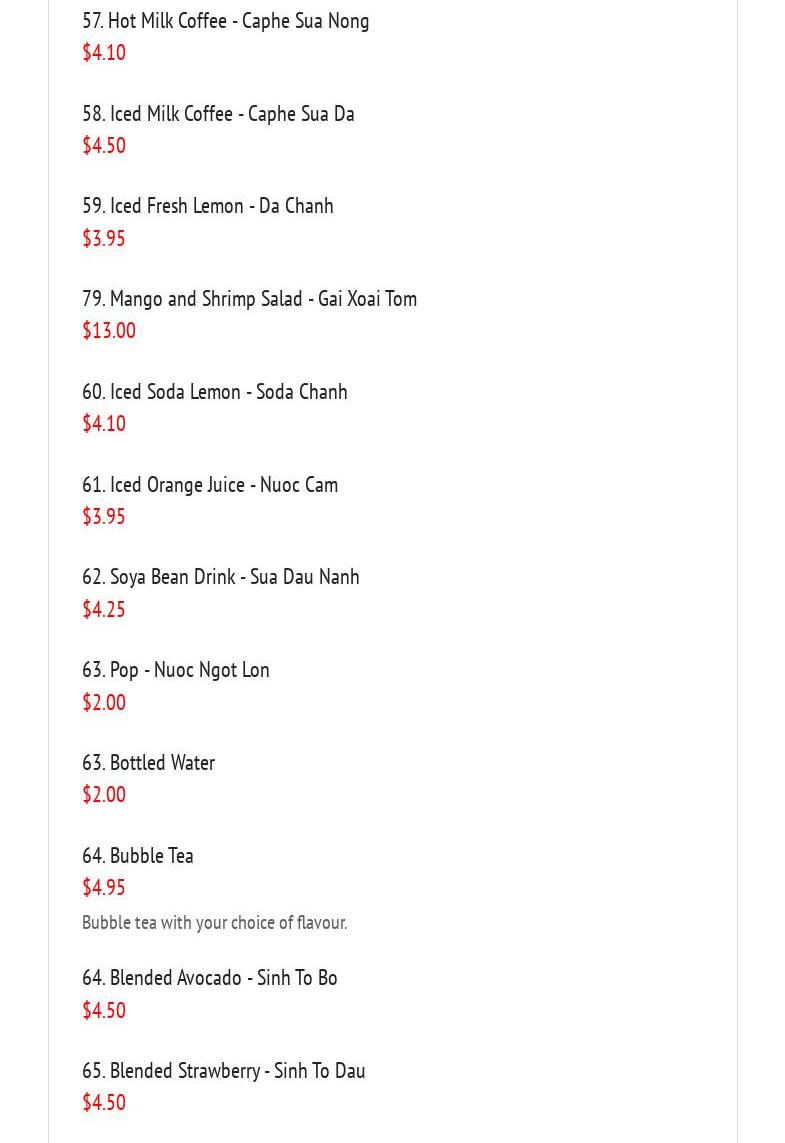Viewport: 785px width, 1143px height.
Task: Open the Iced Milk Coffee - Caphe Sua Da item
Action: [x=218, y=114]
